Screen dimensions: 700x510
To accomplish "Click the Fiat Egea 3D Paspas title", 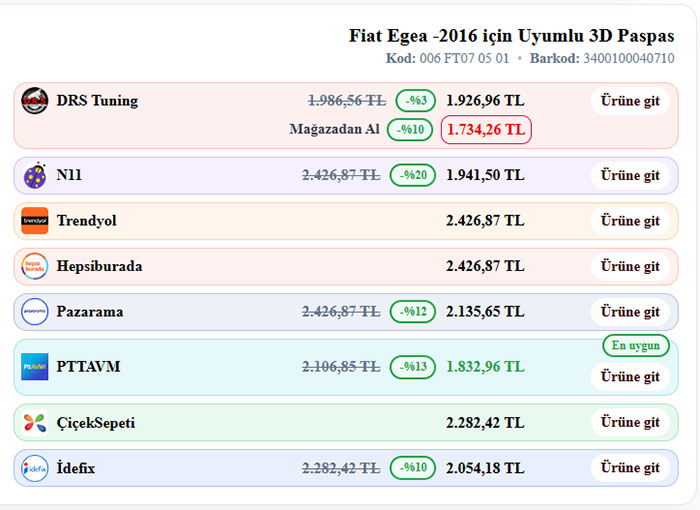I will [511, 36].
